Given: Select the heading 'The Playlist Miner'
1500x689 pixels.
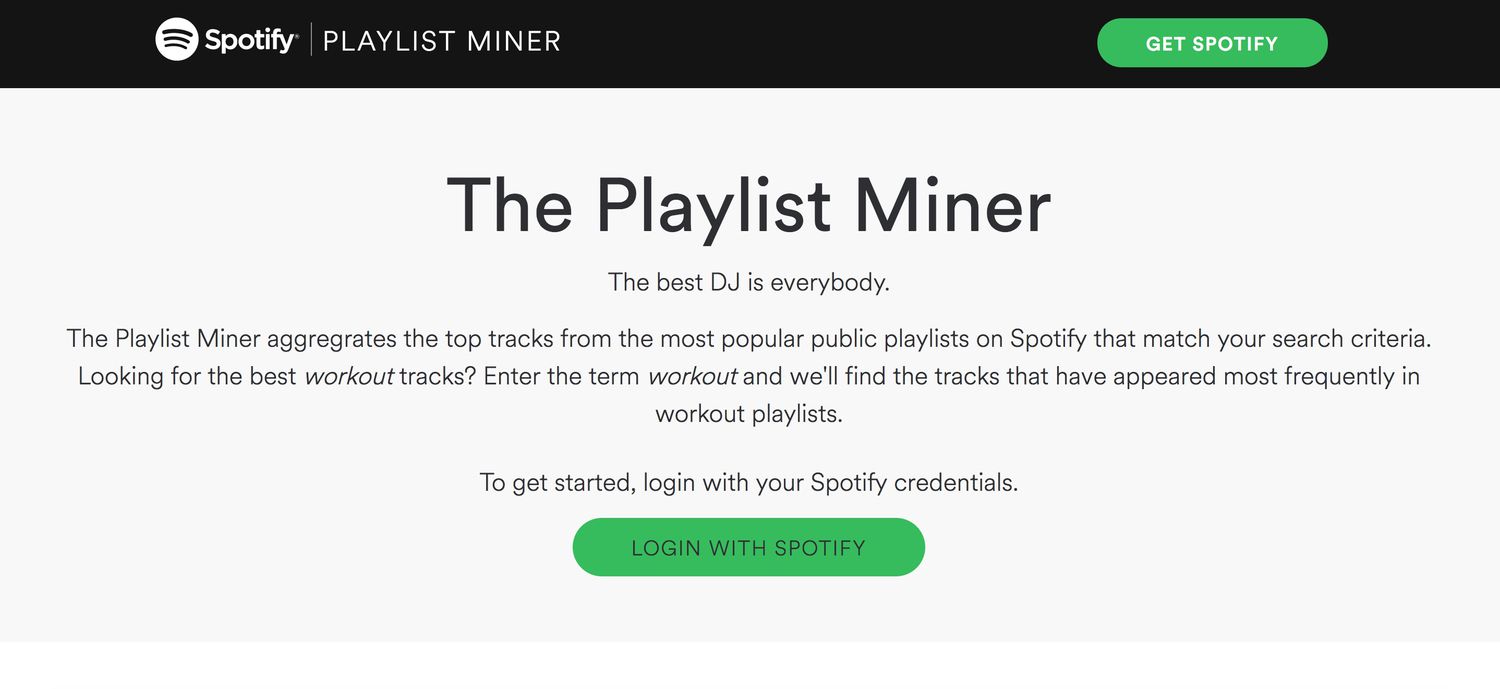Looking at the screenshot, I should point(748,205).
